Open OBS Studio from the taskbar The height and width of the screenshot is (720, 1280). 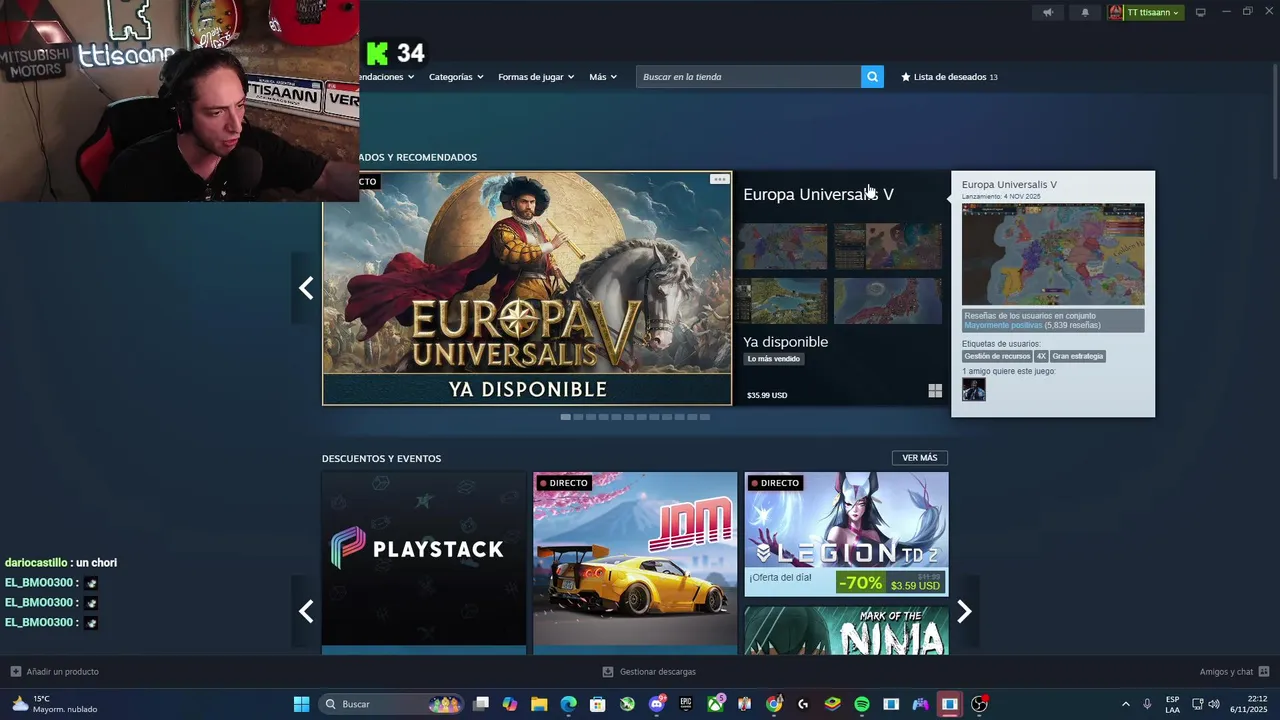coord(979,704)
